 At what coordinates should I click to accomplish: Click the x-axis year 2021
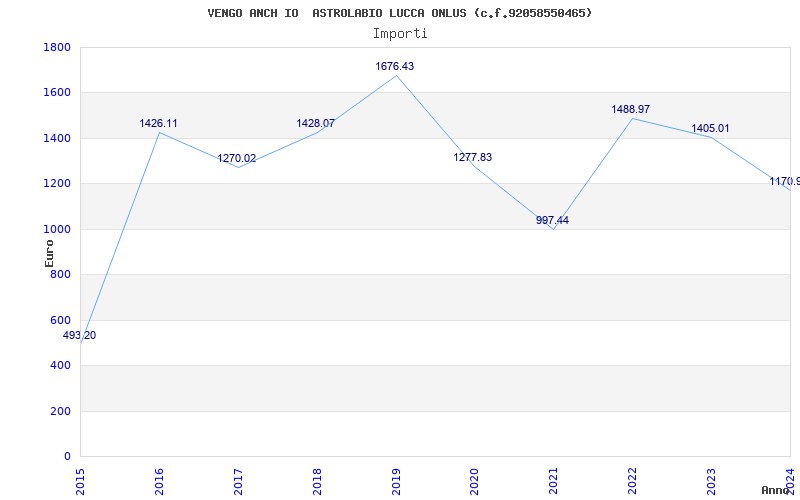click(x=554, y=482)
